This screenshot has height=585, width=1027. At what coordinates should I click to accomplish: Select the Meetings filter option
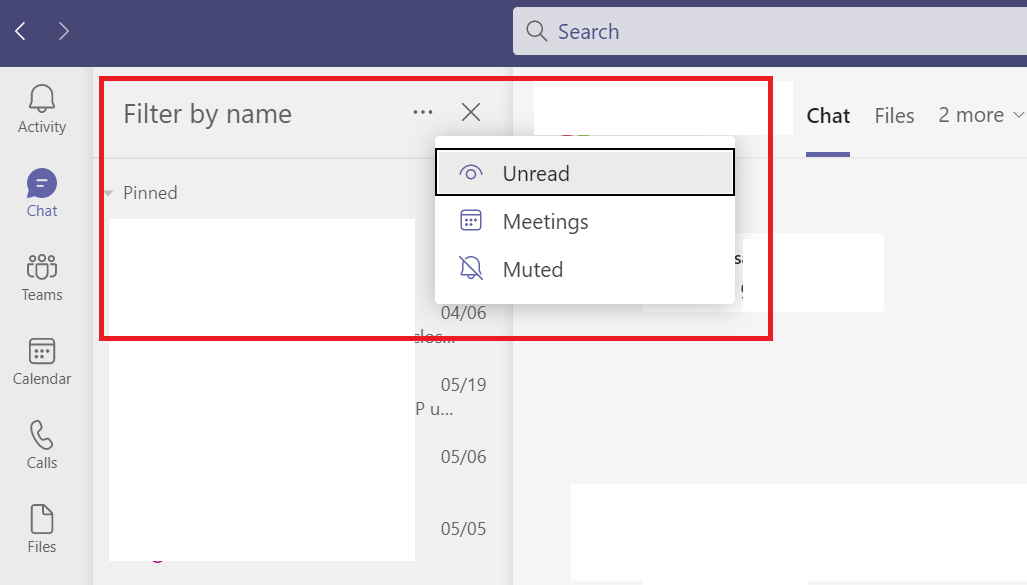(x=585, y=221)
